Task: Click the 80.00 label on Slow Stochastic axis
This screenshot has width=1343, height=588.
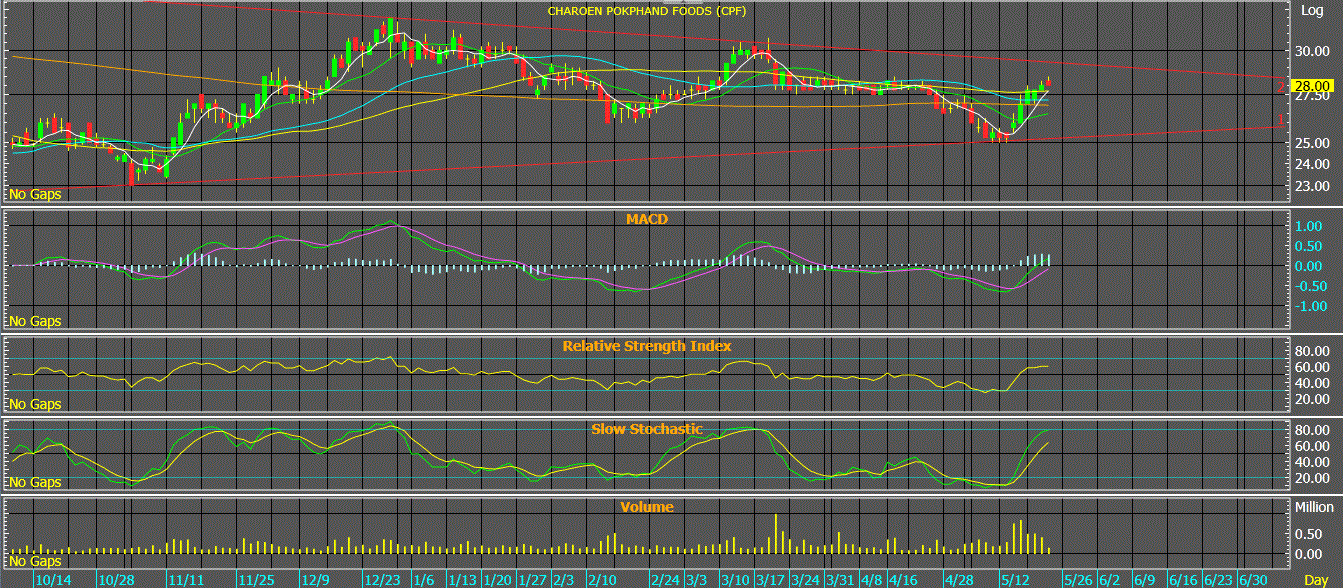Action: coord(1311,431)
